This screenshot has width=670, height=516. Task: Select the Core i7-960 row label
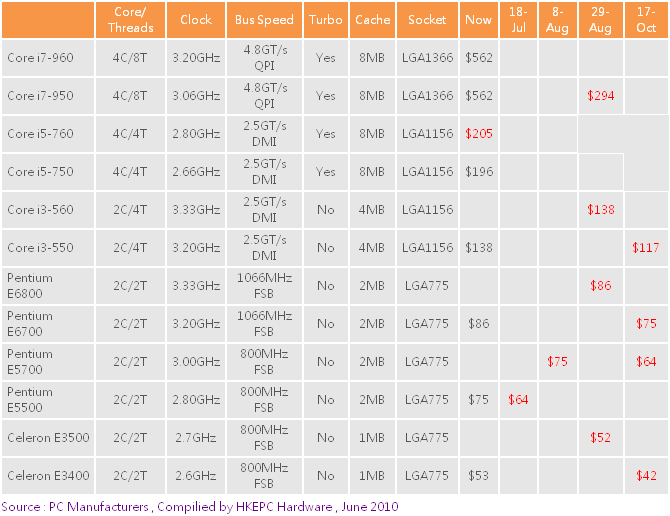[40, 58]
